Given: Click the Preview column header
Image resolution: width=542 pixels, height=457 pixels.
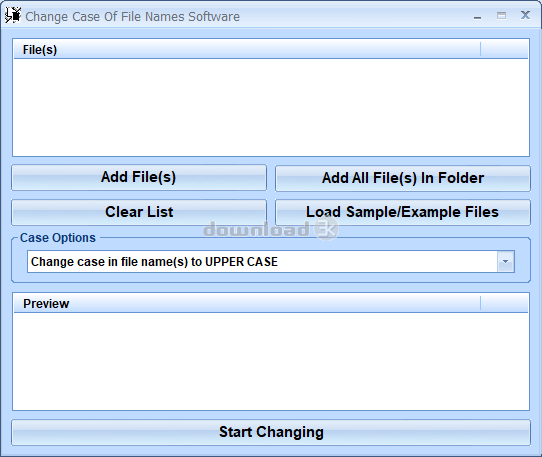Looking at the screenshot, I should click(247, 304).
